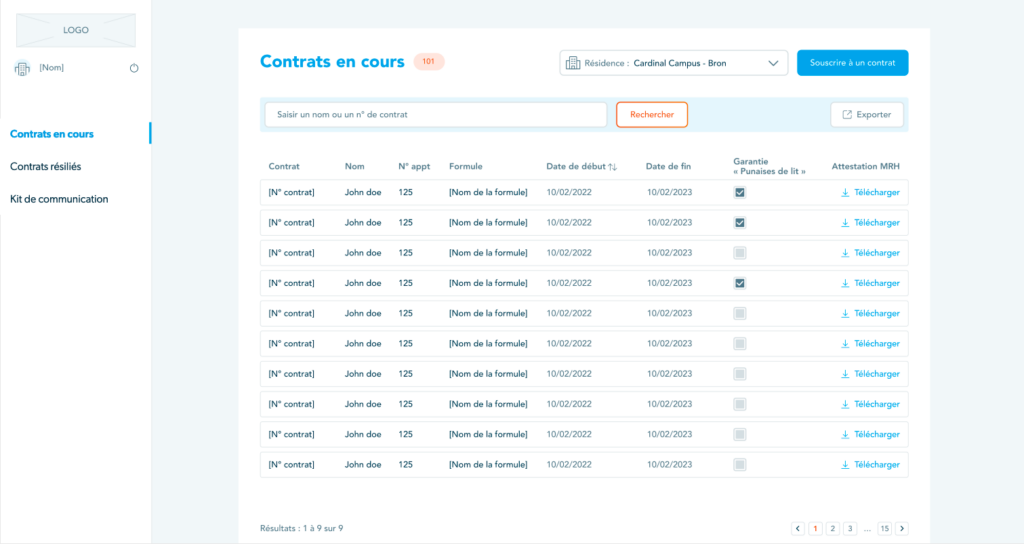This screenshot has height=544, width=1024.
Task: Click the name or contract number search field
Action: (x=435, y=114)
